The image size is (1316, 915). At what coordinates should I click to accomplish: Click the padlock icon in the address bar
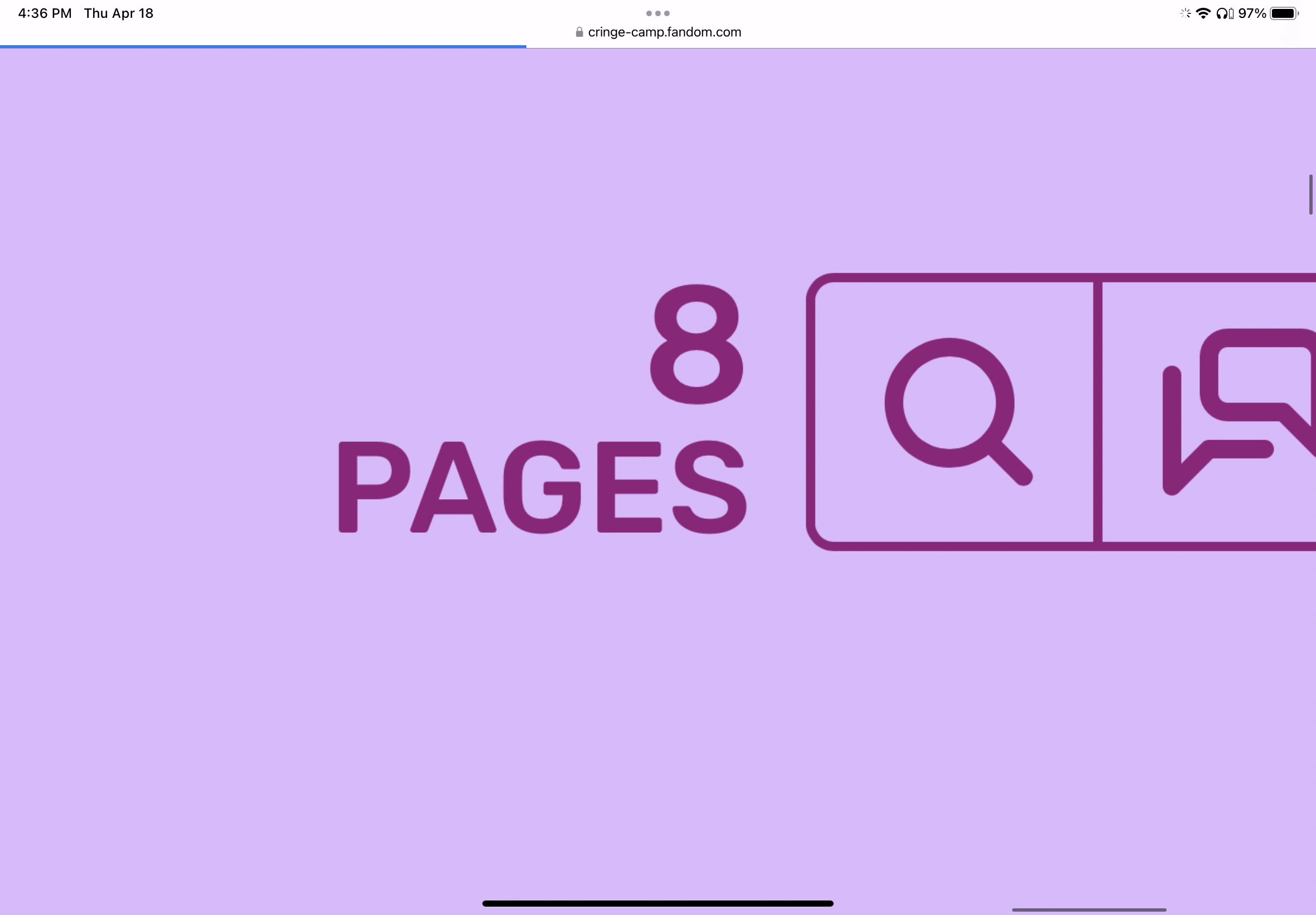579,32
